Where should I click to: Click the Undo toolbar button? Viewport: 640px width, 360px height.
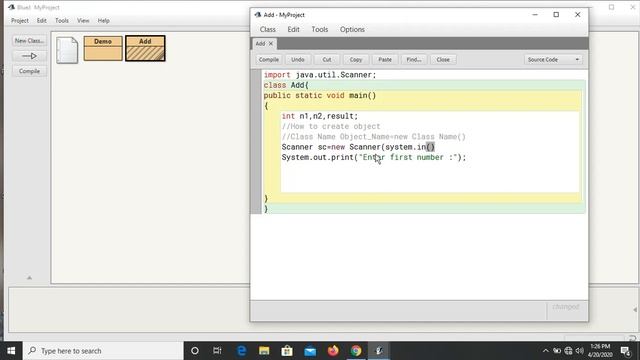[x=298, y=60]
